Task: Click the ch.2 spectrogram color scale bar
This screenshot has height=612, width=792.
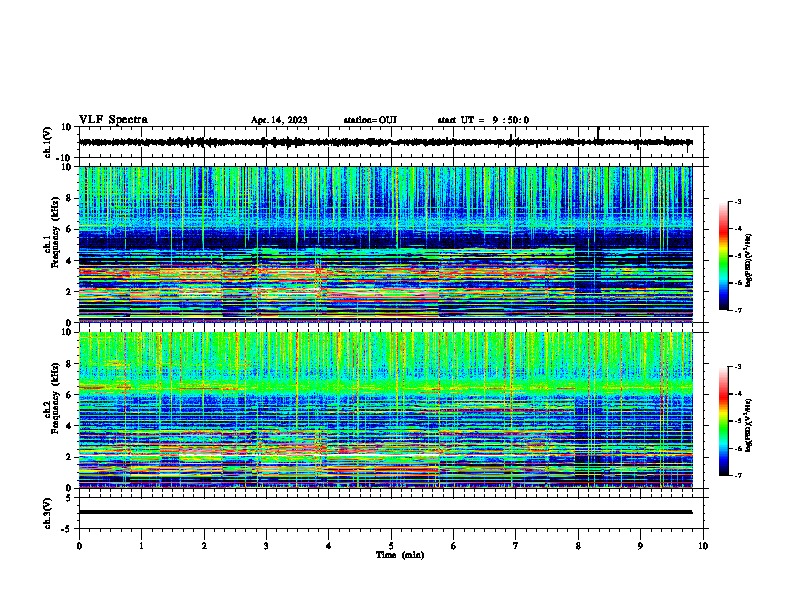Action: click(724, 421)
